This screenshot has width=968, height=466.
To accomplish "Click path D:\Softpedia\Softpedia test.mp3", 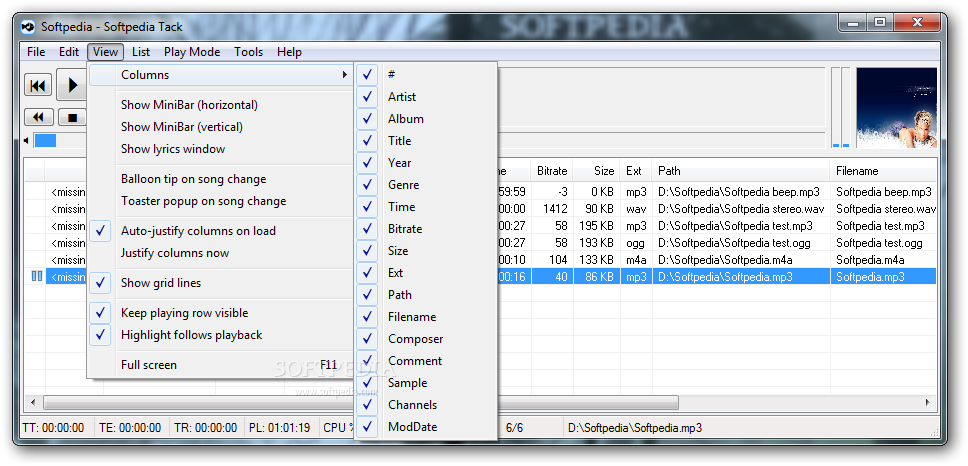I will coord(735,226).
